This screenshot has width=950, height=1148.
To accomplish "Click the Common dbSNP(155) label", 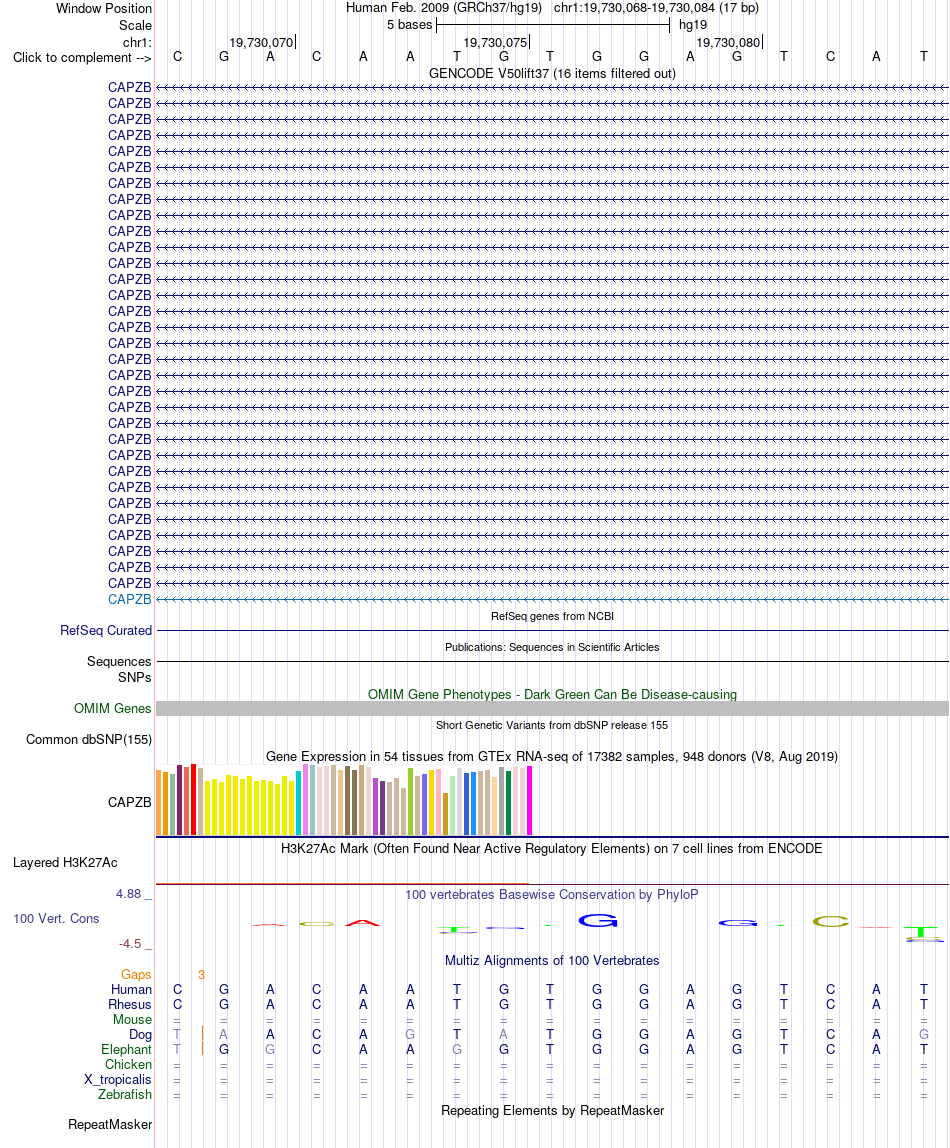I will tap(89, 739).
